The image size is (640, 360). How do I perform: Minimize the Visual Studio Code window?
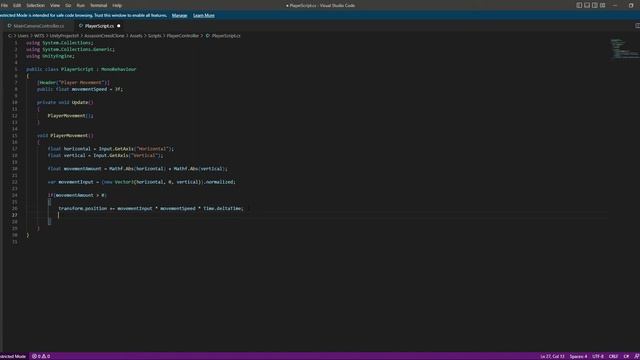[615, 5]
